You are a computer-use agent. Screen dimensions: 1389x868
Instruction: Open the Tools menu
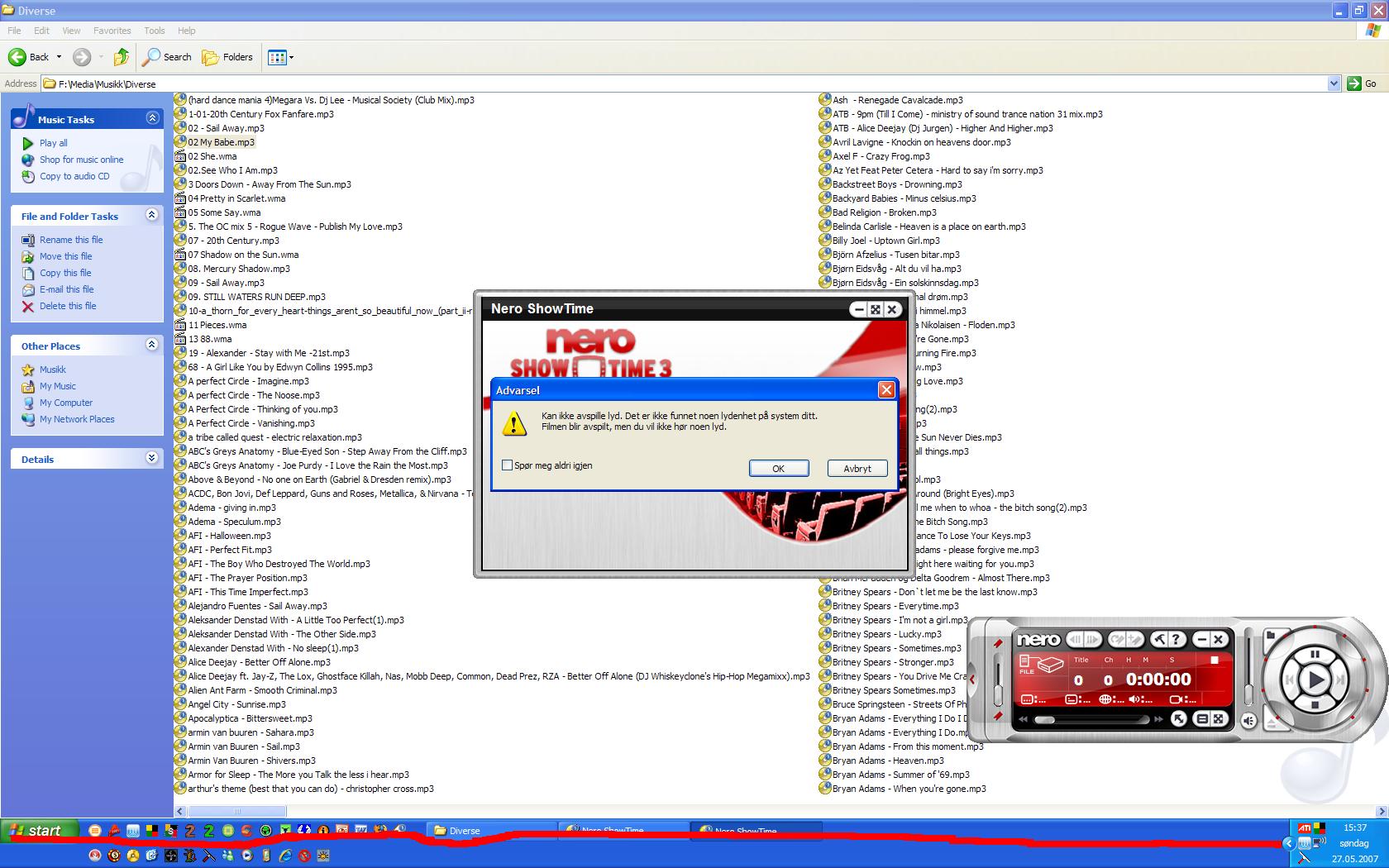(x=155, y=31)
